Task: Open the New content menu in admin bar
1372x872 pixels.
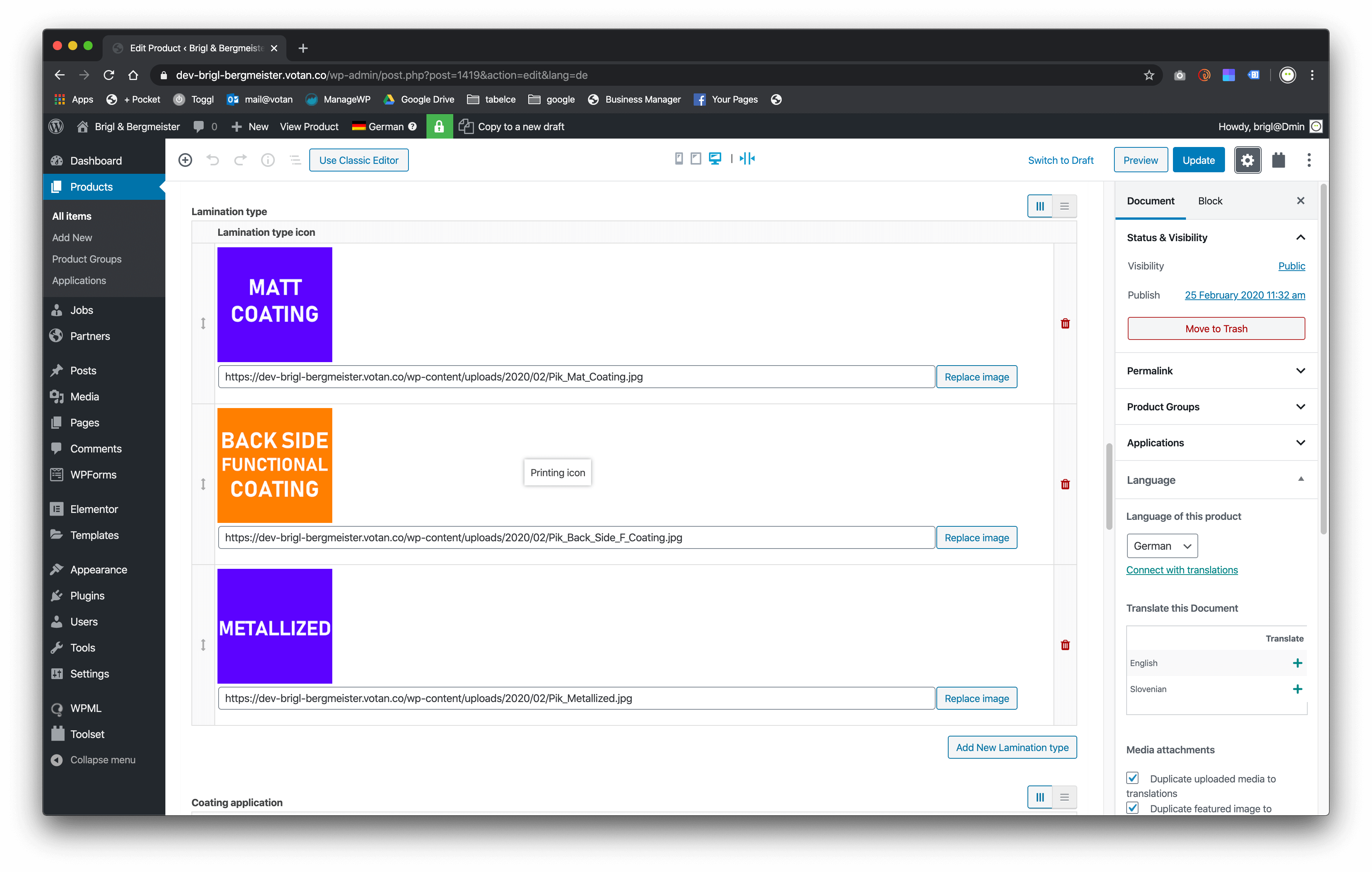Action: point(250,126)
